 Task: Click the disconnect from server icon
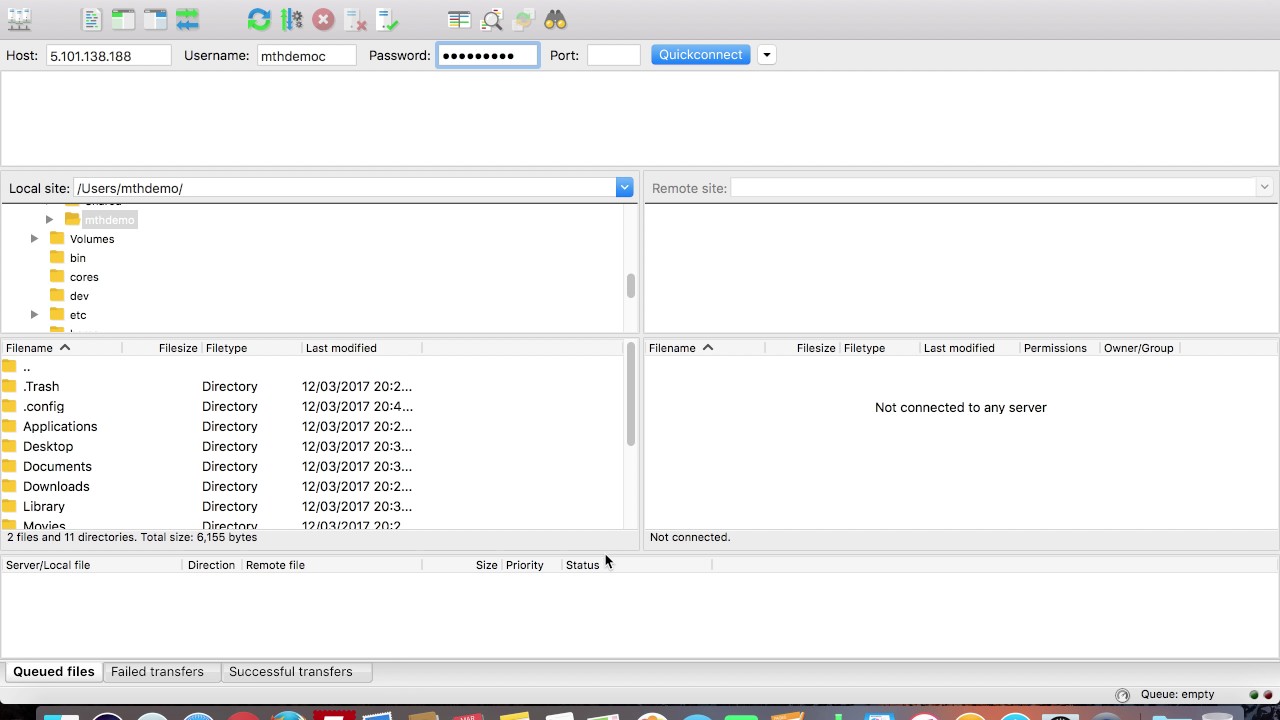[355, 19]
